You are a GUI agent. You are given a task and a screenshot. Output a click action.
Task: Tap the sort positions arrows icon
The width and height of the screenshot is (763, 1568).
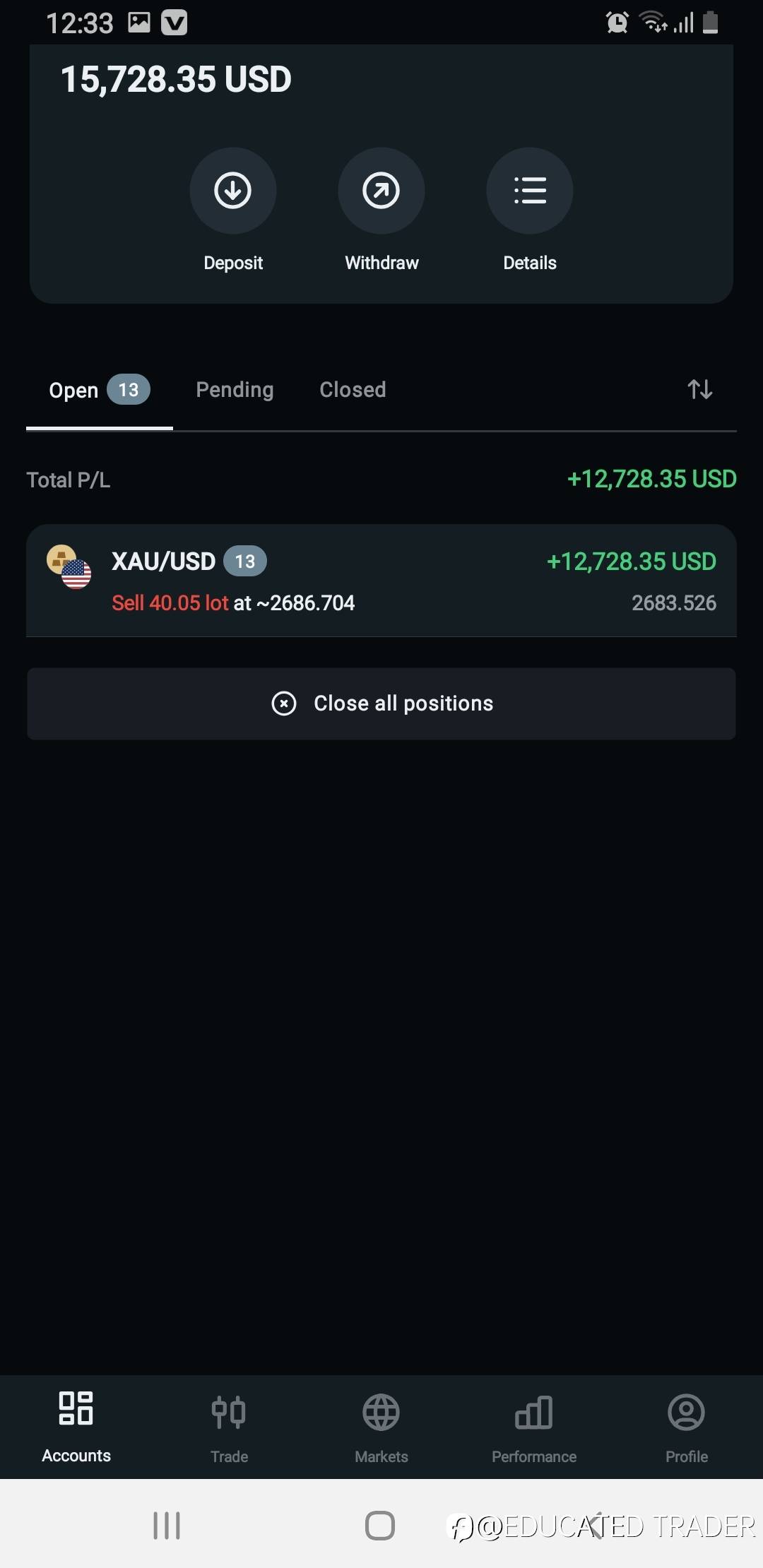click(699, 389)
